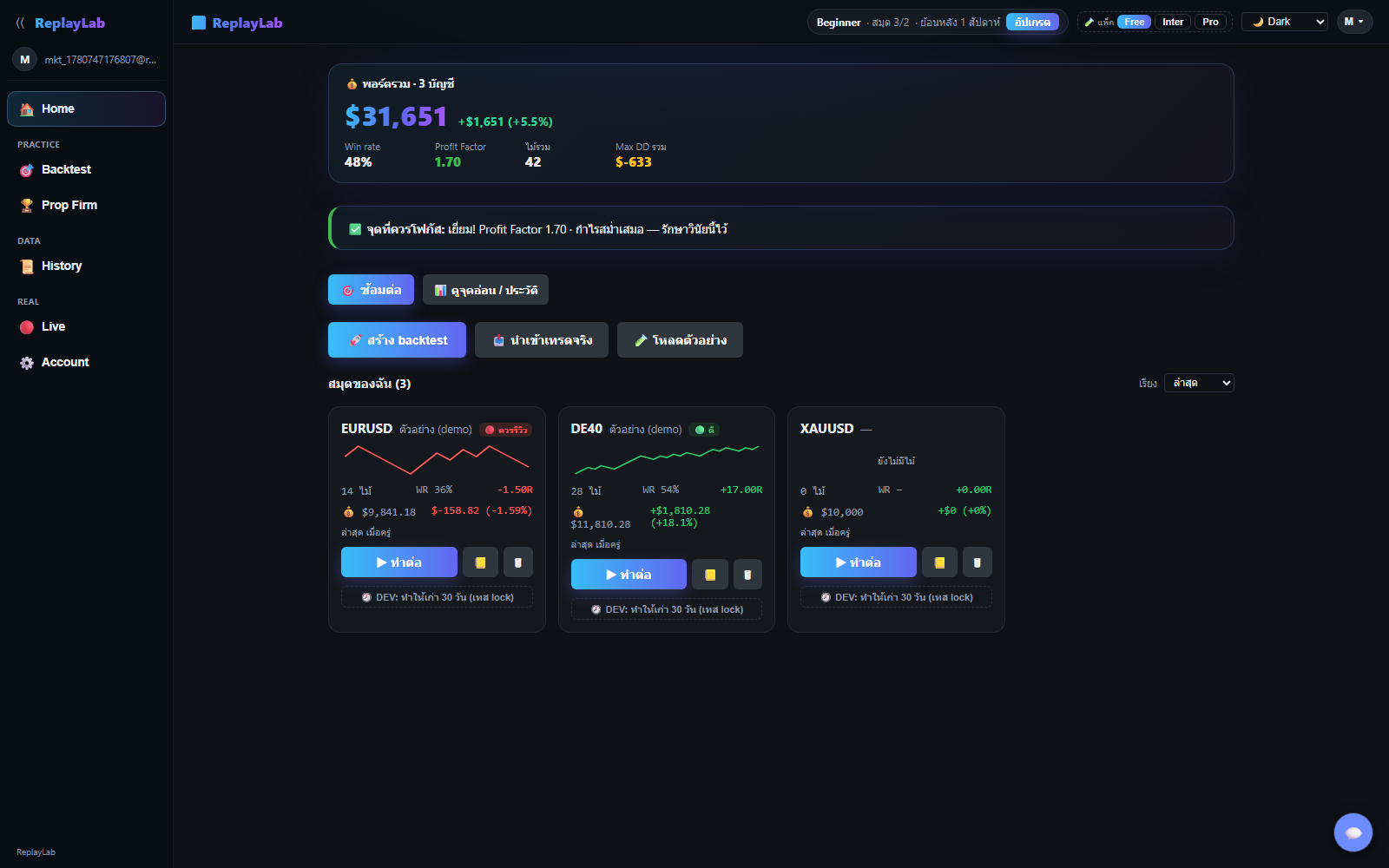The image size is (1389, 868).
Task: Click the DEV 30-day button on the EURUSD card
Action: (437, 597)
